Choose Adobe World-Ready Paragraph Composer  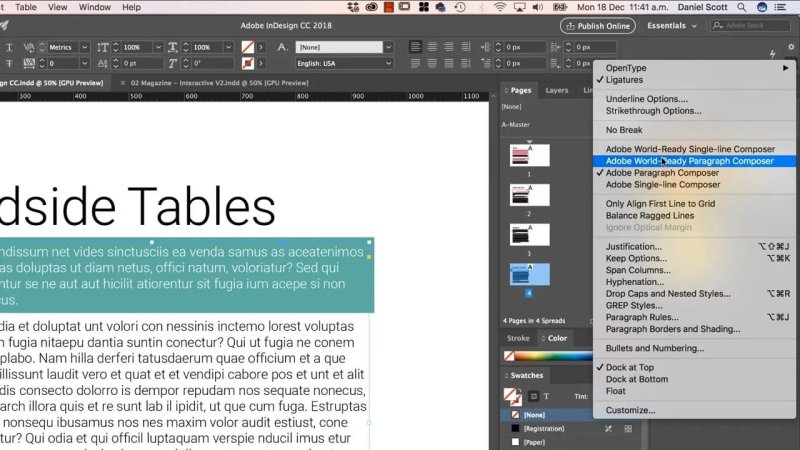(694, 161)
